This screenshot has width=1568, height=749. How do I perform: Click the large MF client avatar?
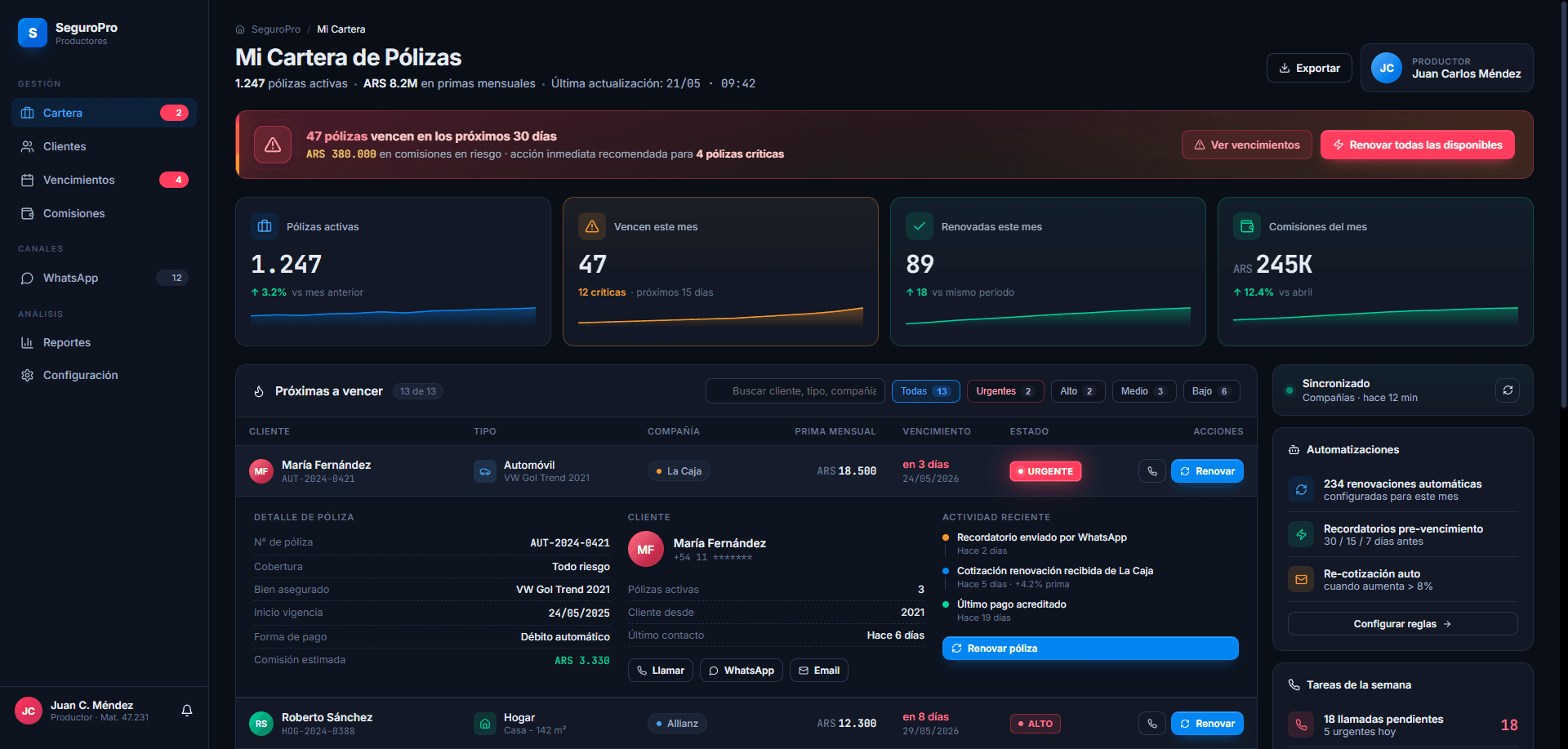click(x=646, y=550)
